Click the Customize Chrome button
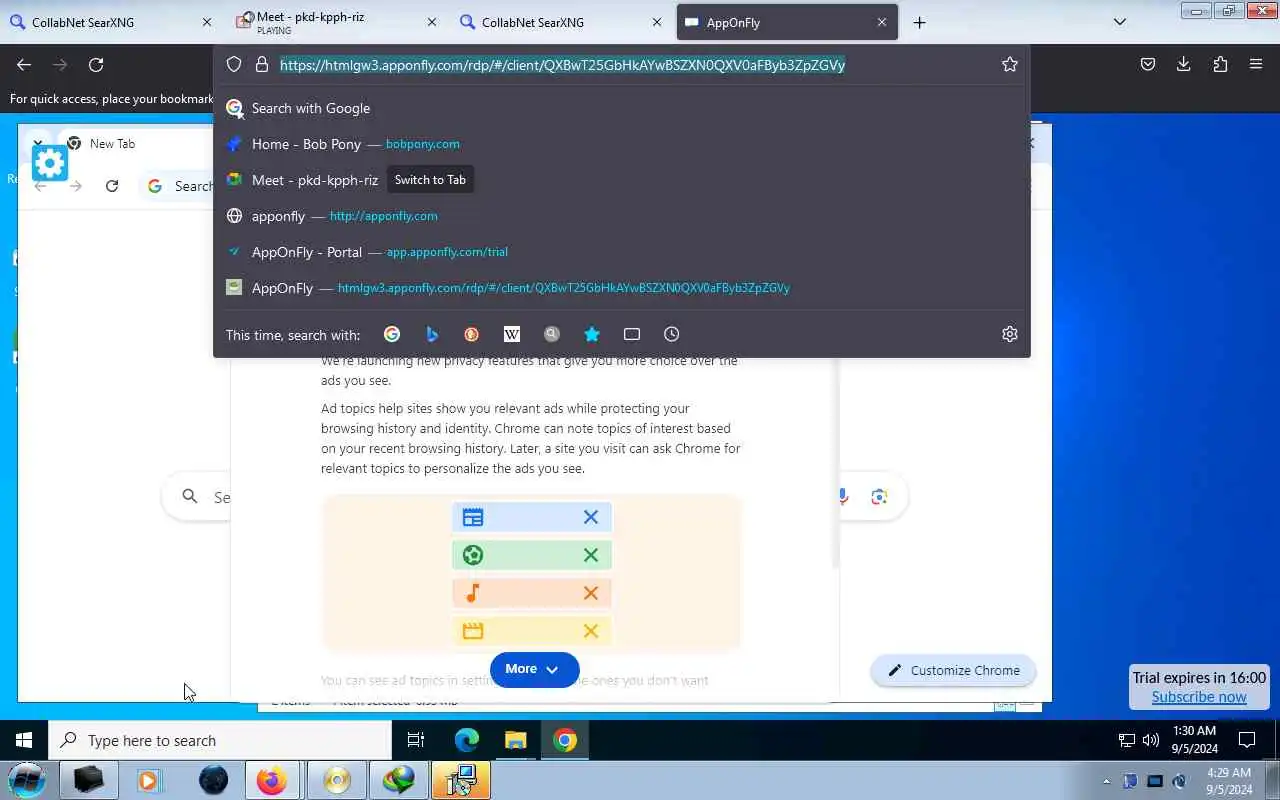The image size is (1280, 800). point(953,670)
